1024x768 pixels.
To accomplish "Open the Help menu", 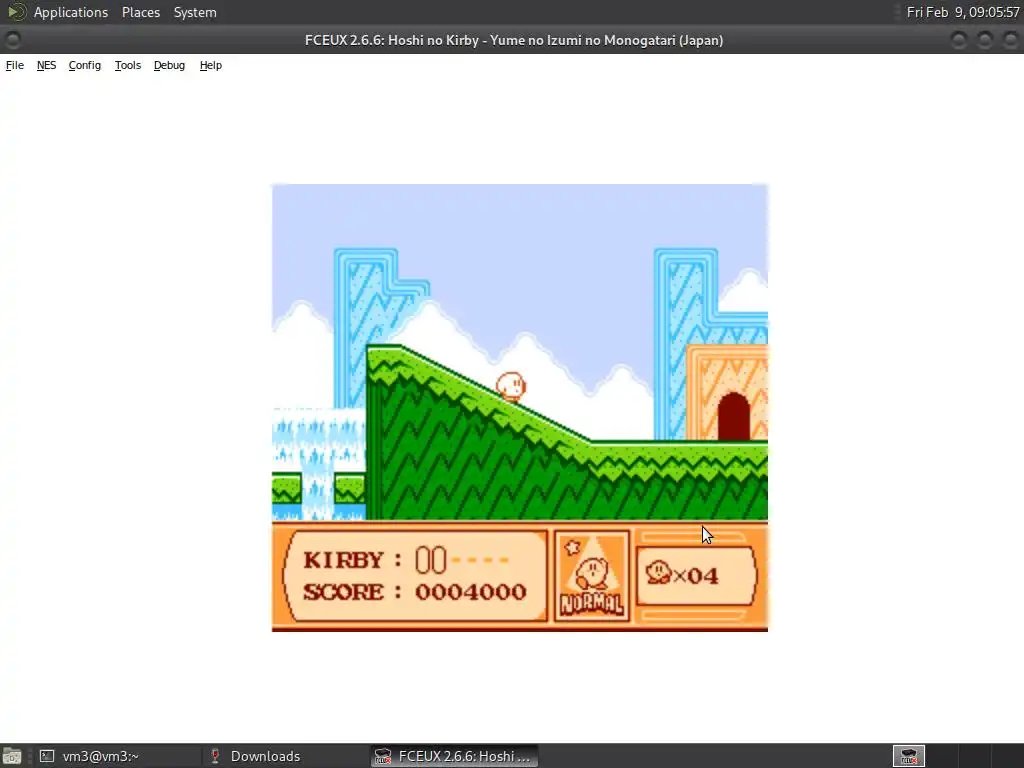I will (x=211, y=65).
